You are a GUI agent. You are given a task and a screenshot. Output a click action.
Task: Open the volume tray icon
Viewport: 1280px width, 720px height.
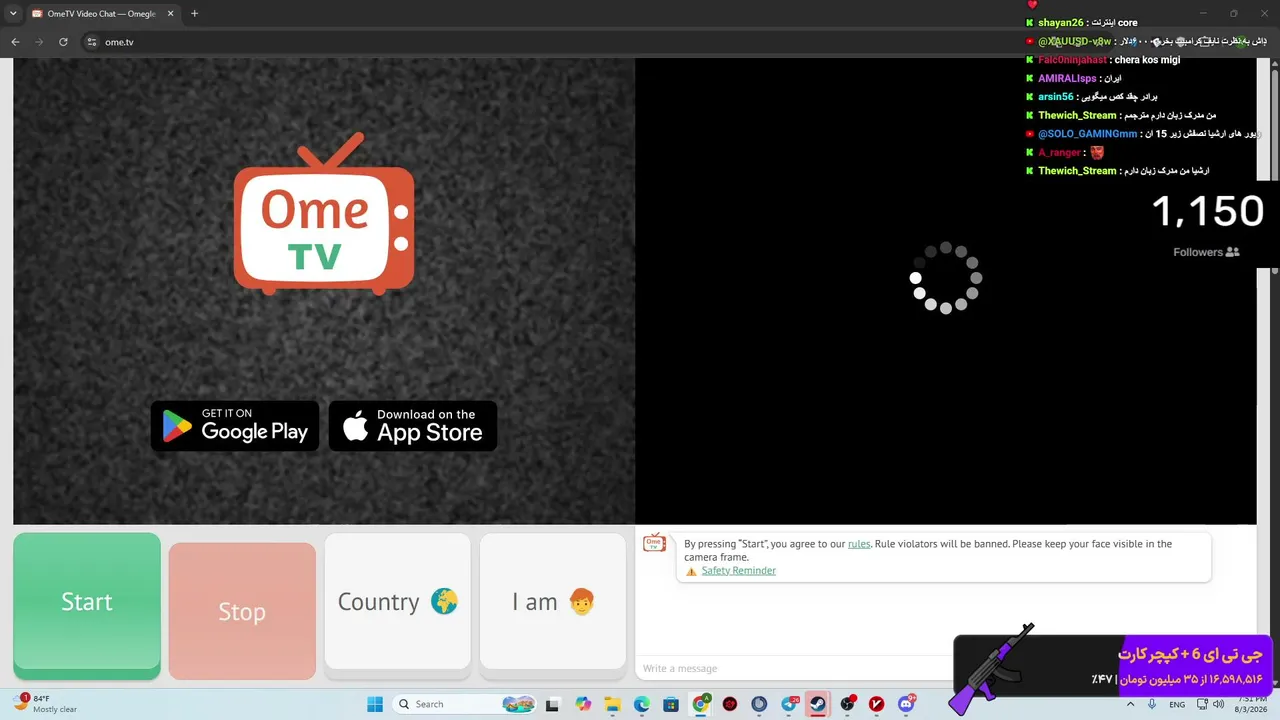[1218, 705]
